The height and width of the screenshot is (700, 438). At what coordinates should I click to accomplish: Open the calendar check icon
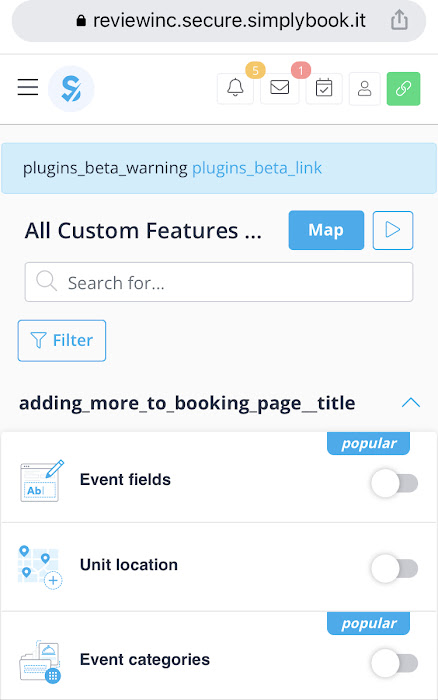[324, 88]
